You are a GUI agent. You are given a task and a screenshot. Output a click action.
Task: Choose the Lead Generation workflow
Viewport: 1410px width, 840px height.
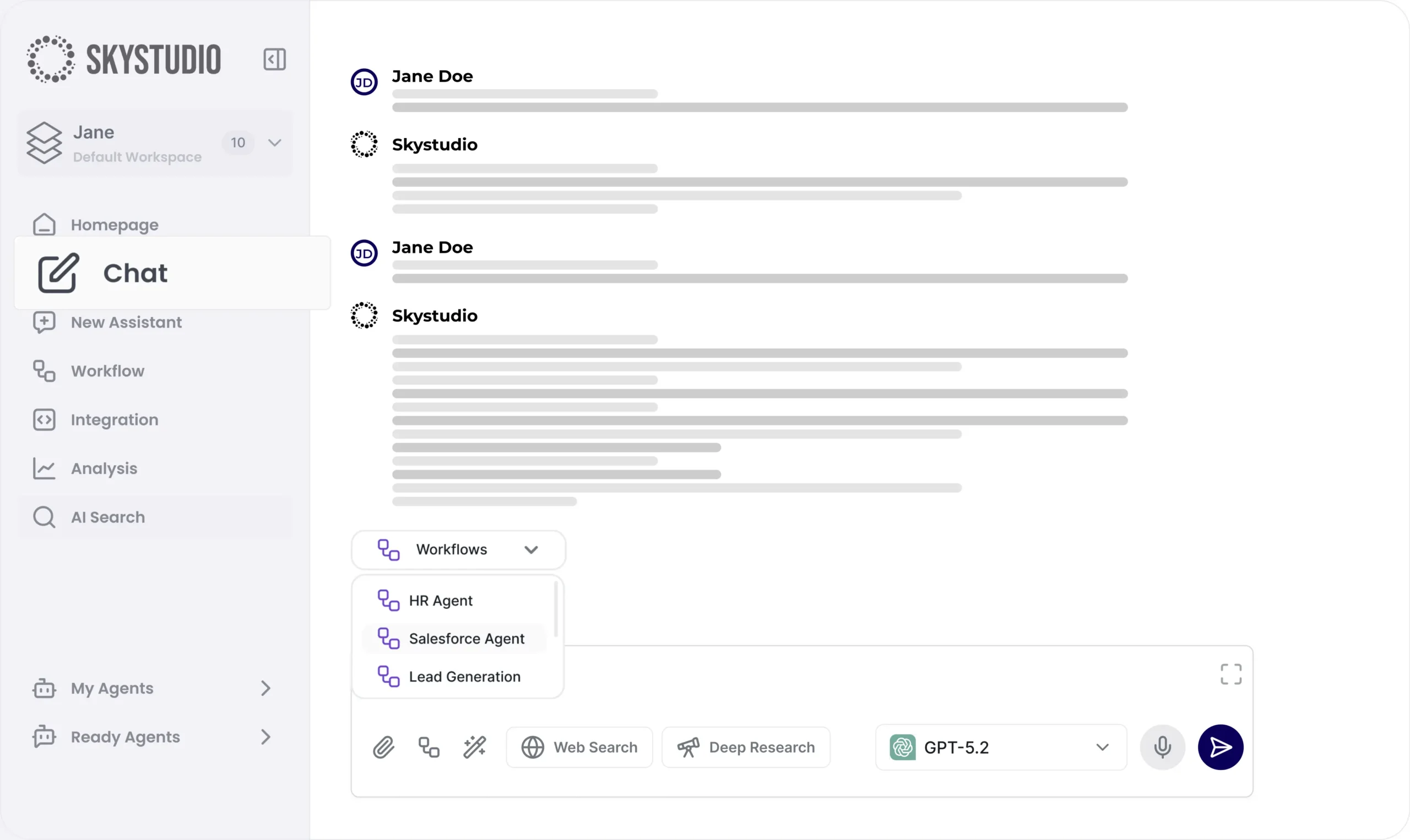coord(464,676)
